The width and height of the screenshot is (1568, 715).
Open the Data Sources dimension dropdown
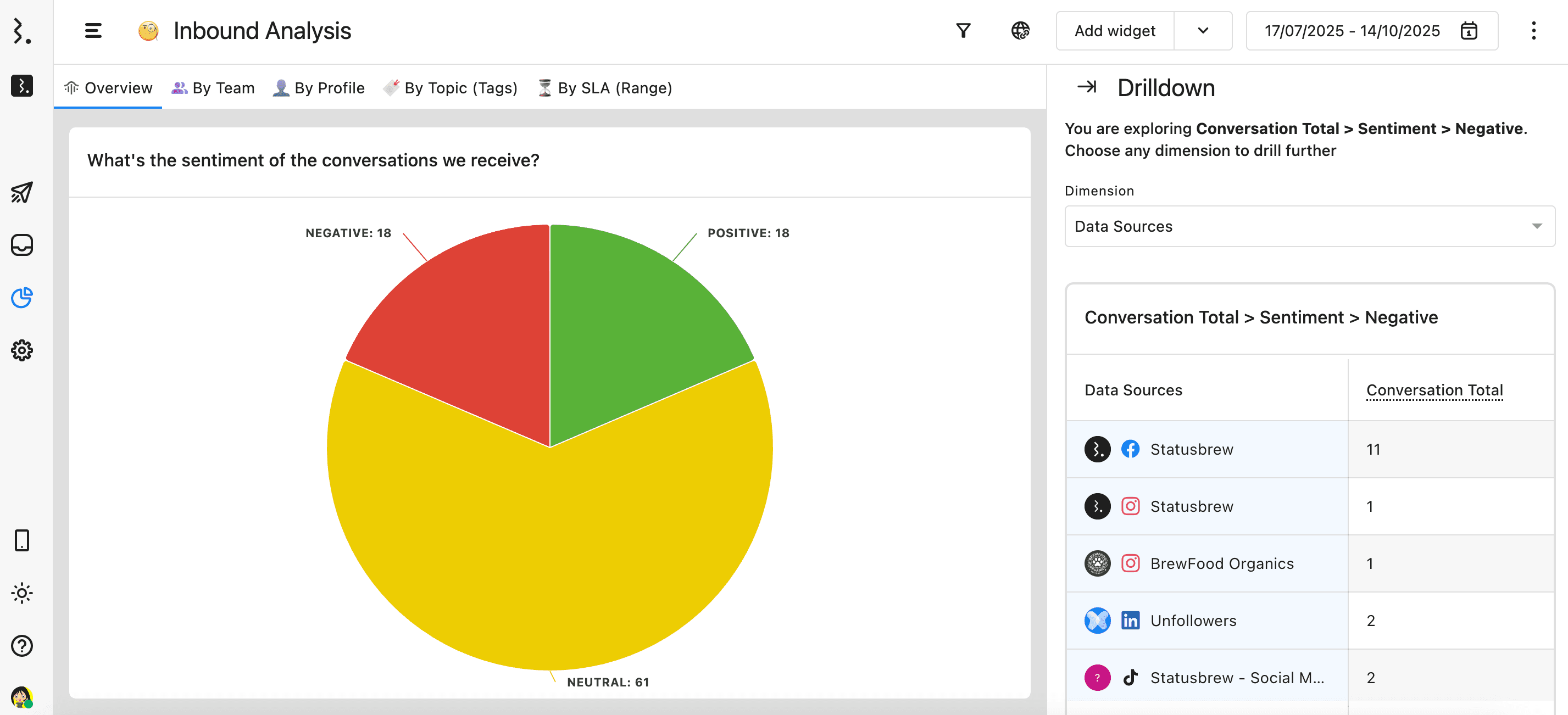click(1309, 226)
